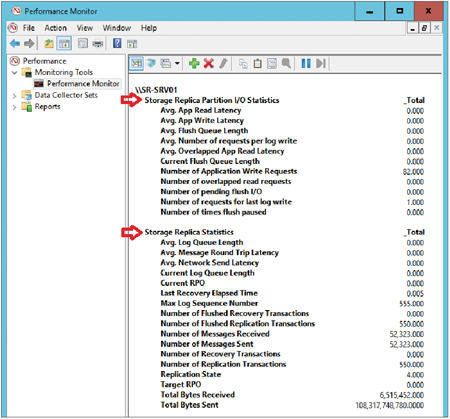The image size is (450, 419).
Task: Click the red Delete counter X icon
Action: [209, 63]
